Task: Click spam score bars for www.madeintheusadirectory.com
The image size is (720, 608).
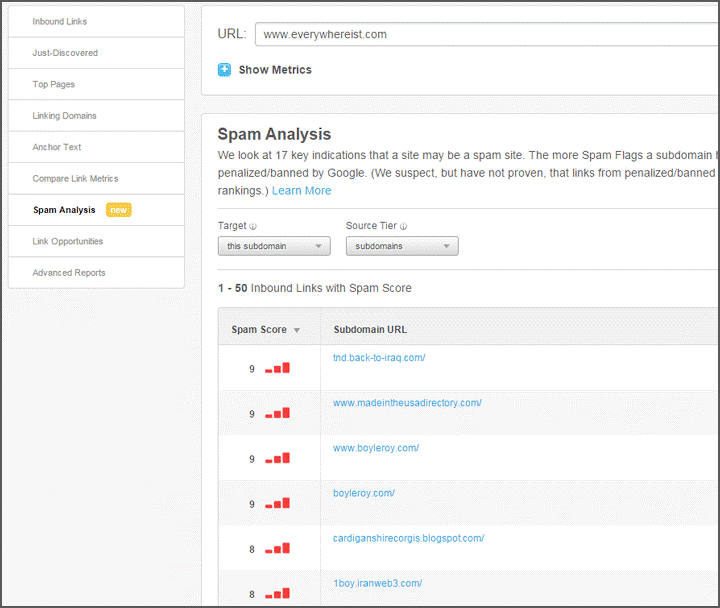Action: [x=277, y=413]
